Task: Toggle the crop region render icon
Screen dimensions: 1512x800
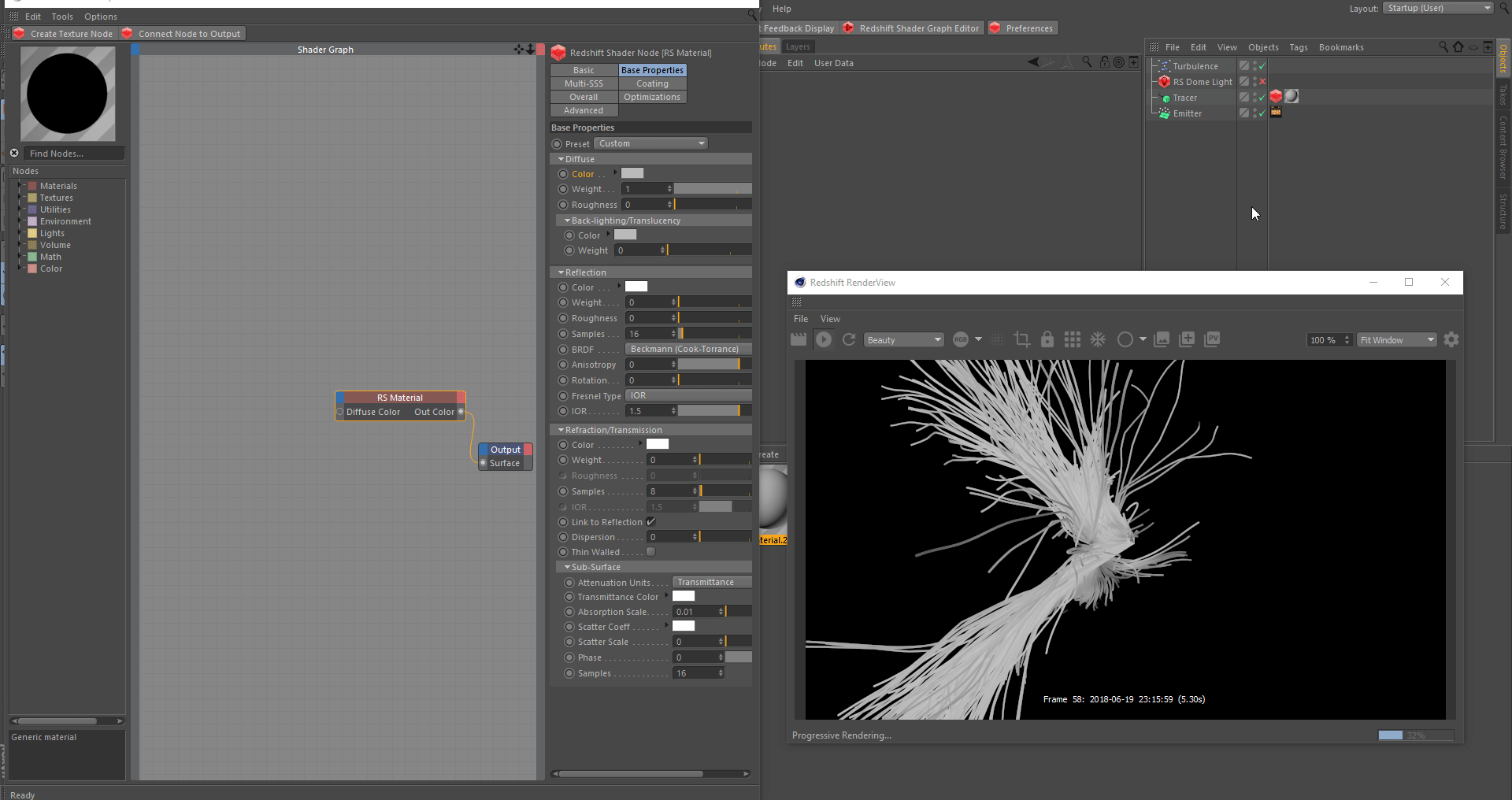Action: tap(1022, 339)
